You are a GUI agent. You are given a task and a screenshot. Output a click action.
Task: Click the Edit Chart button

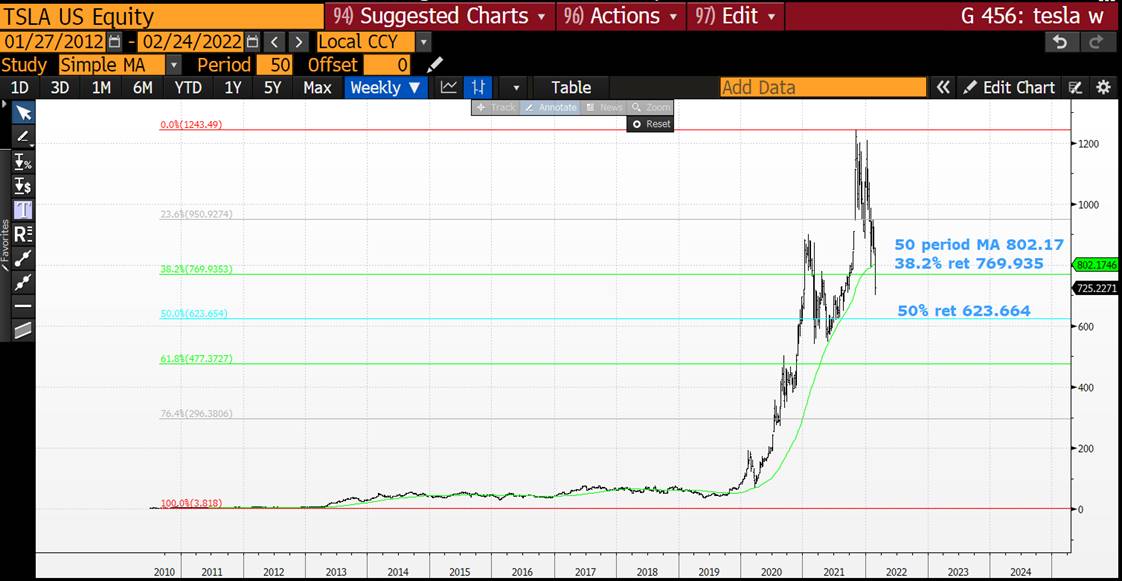click(x=1009, y=87)
